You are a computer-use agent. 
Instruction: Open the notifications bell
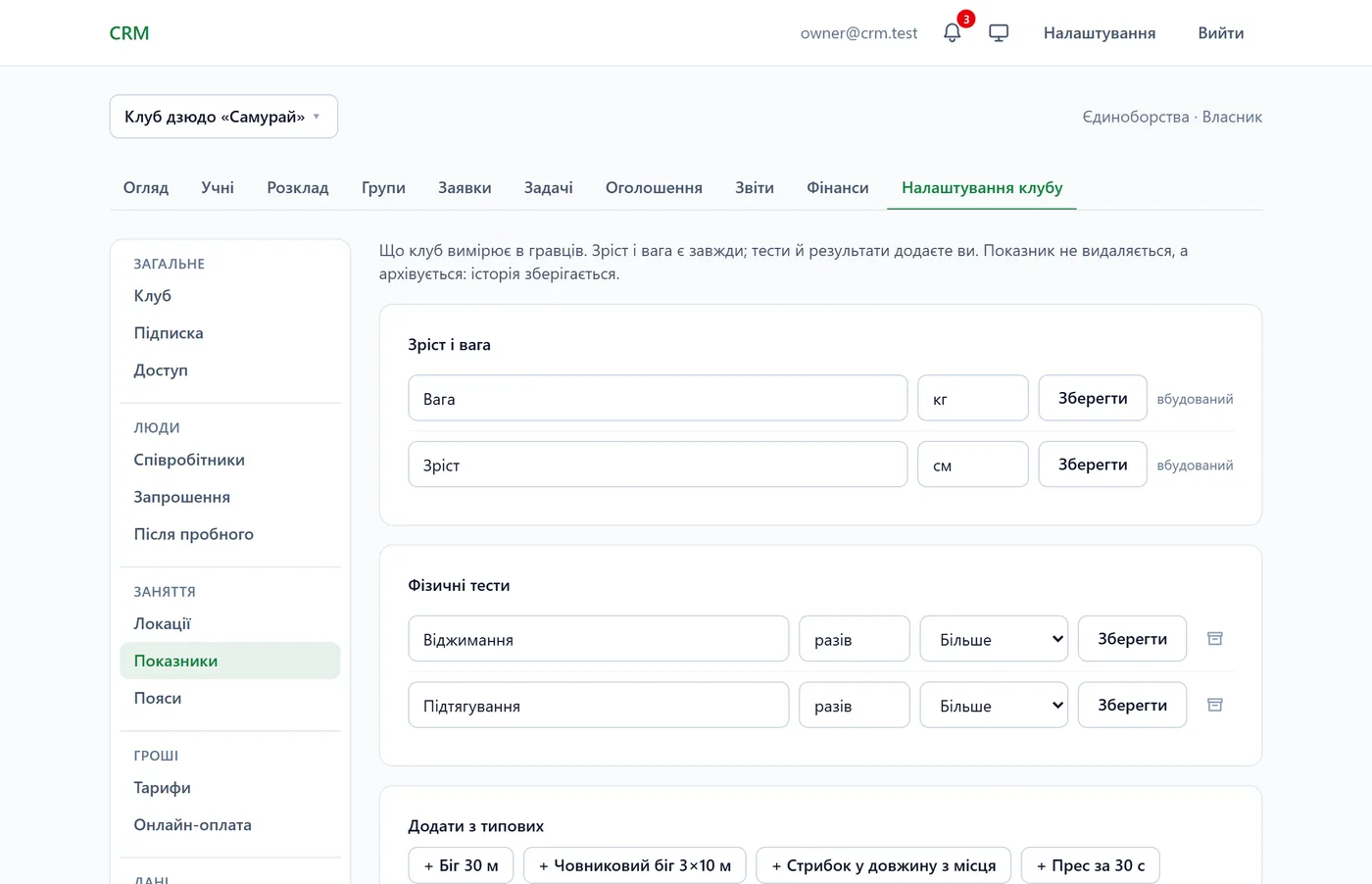point(952,32)
